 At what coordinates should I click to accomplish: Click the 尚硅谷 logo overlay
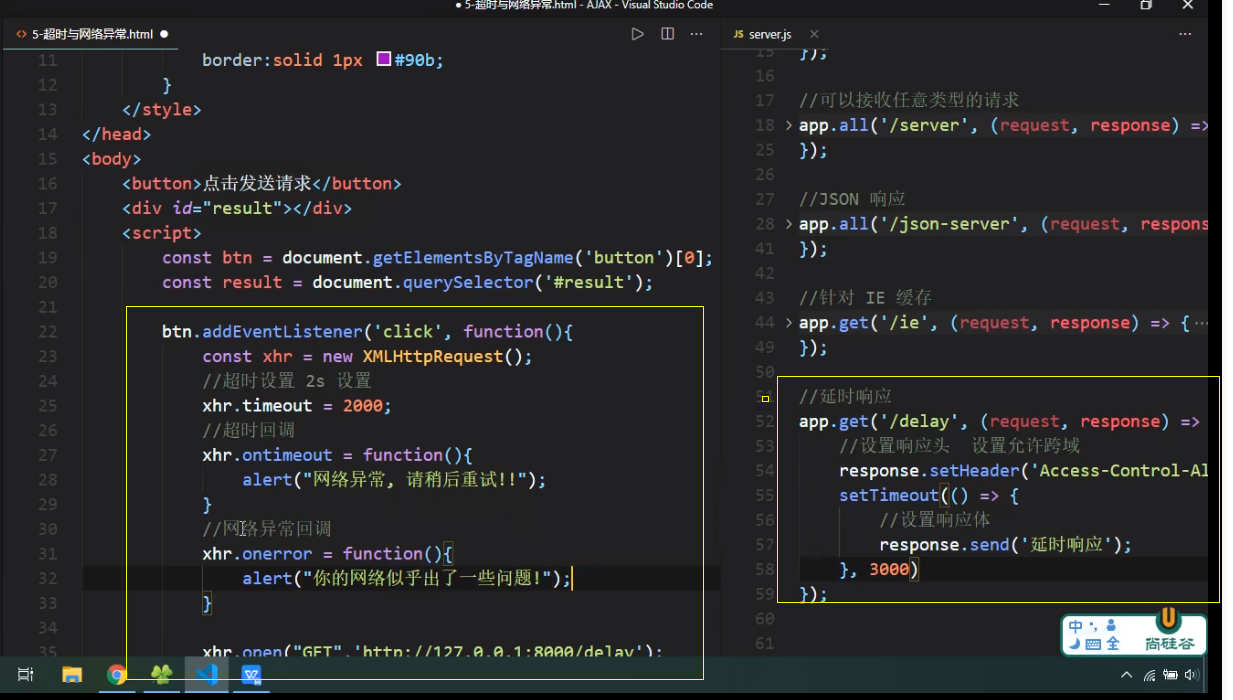tap(1169, 632)
